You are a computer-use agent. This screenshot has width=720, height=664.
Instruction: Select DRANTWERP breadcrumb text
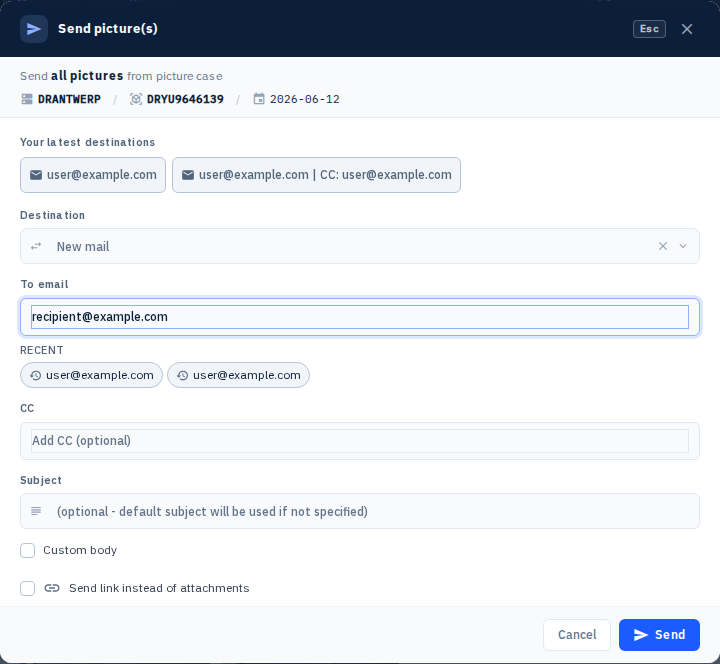[x=69, y=99]
